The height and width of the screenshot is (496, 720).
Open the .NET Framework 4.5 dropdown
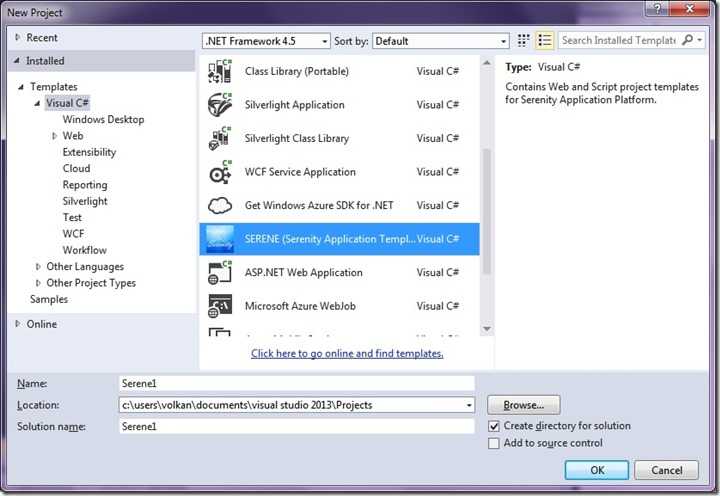[324, 41]
